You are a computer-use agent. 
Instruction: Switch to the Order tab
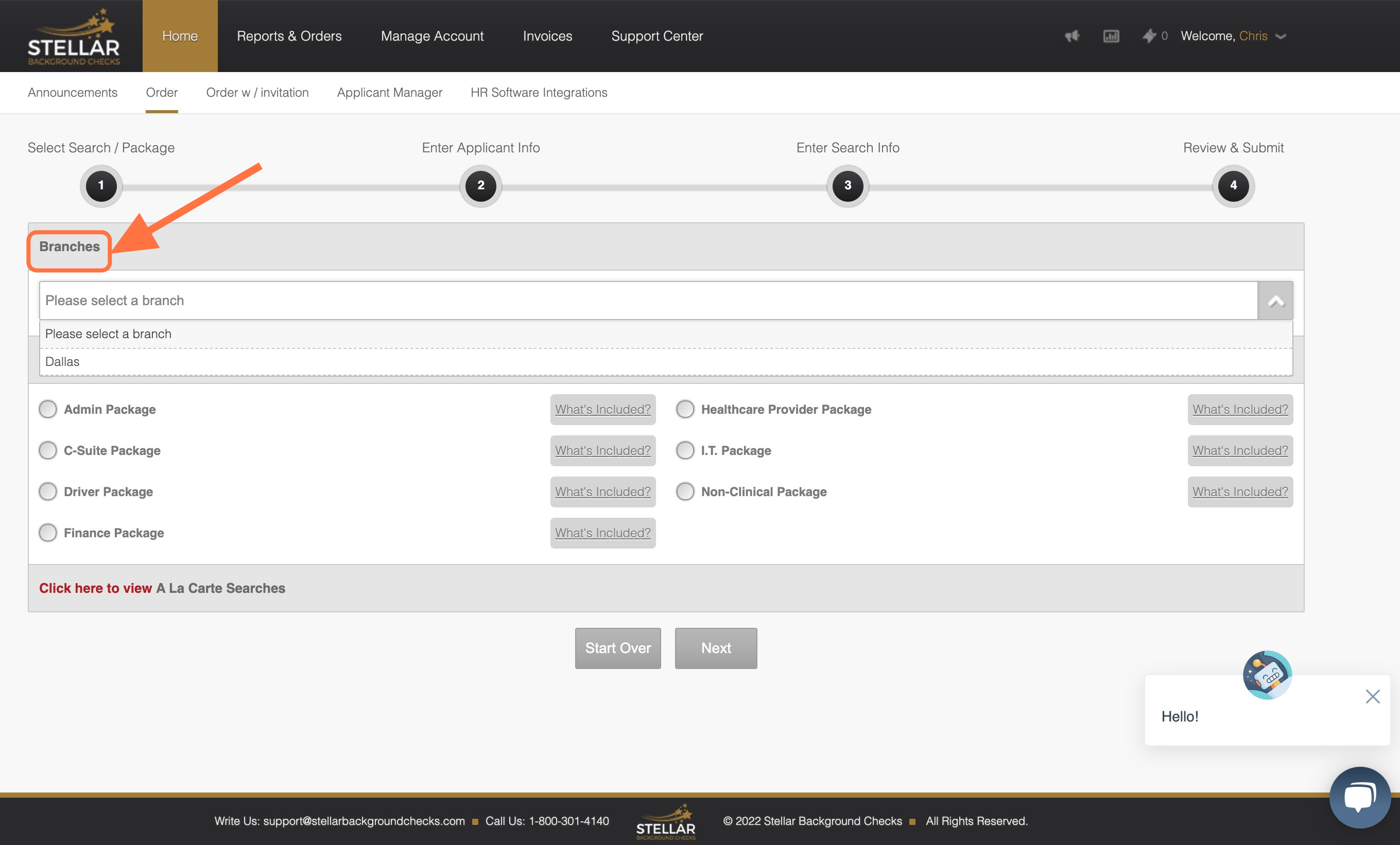click(162, 93)
